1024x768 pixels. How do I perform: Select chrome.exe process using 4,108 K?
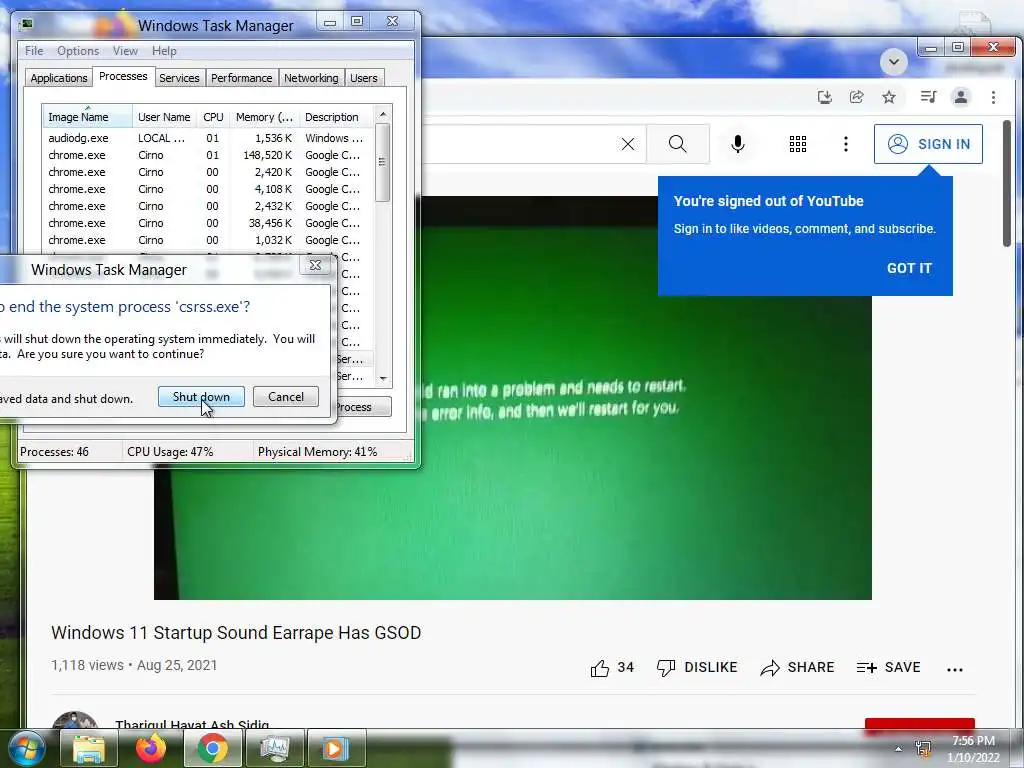(208, 189)
